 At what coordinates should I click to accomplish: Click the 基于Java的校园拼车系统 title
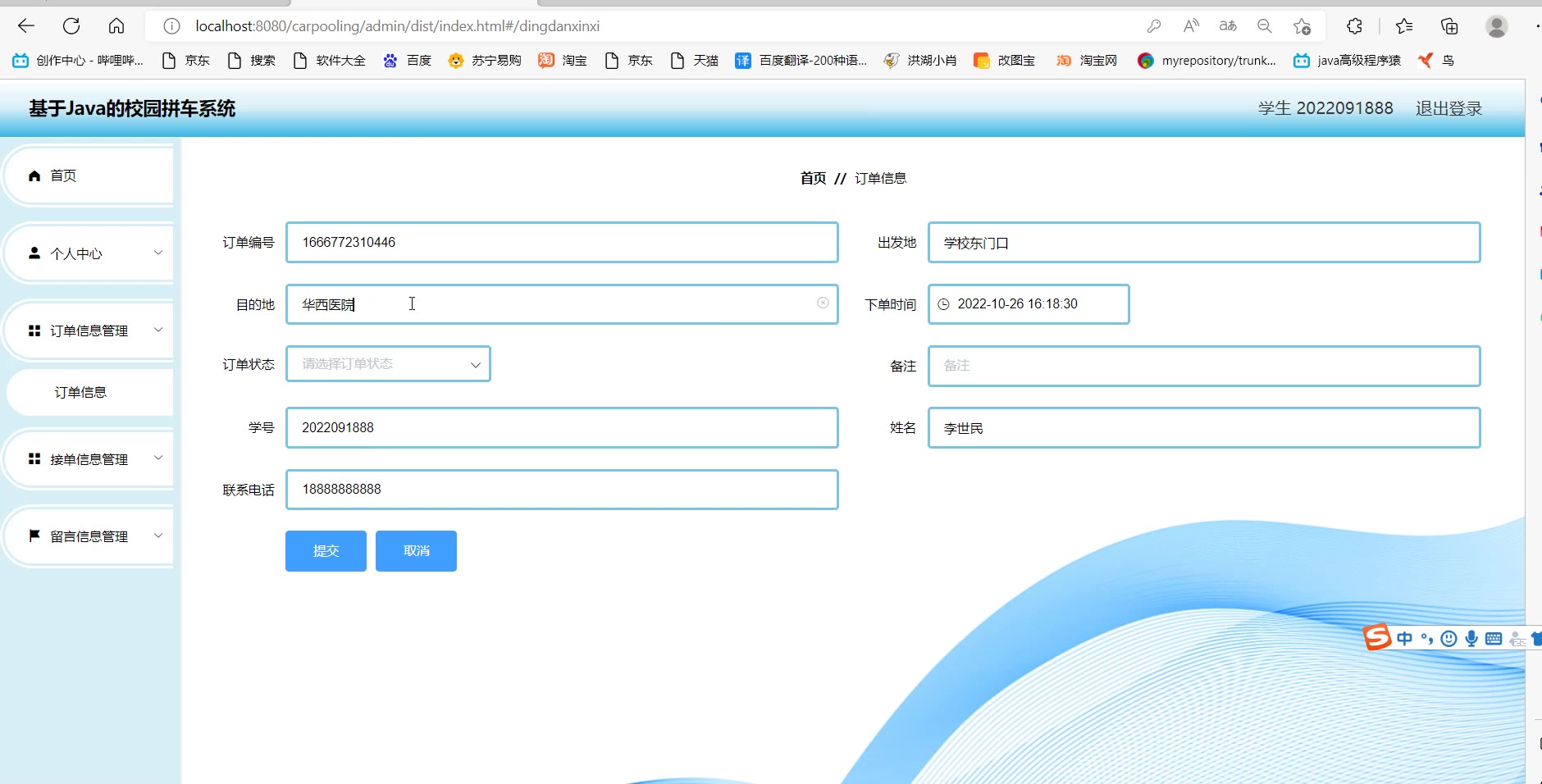132,108
